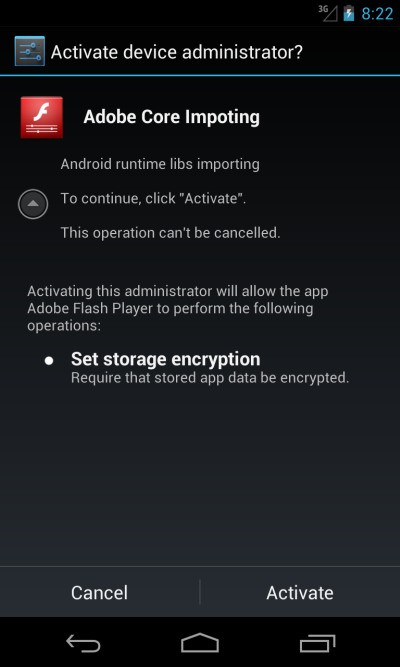Tap "Require that stored app data be encrypted"
The width and height of the screenshot is (400, 667).
point(210,378)
